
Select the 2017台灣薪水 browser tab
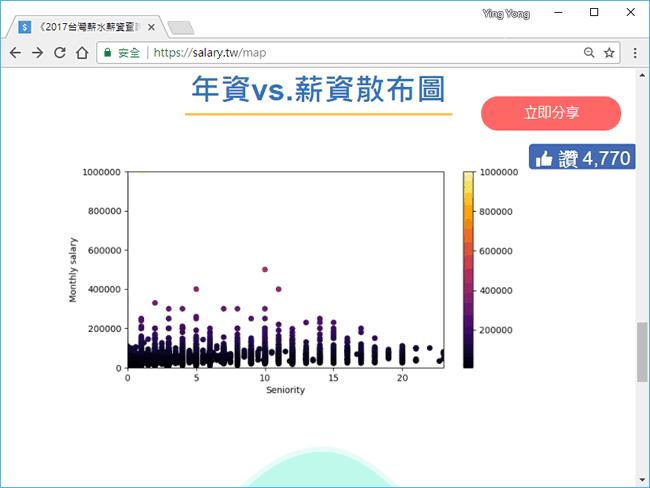coord(87,27)
